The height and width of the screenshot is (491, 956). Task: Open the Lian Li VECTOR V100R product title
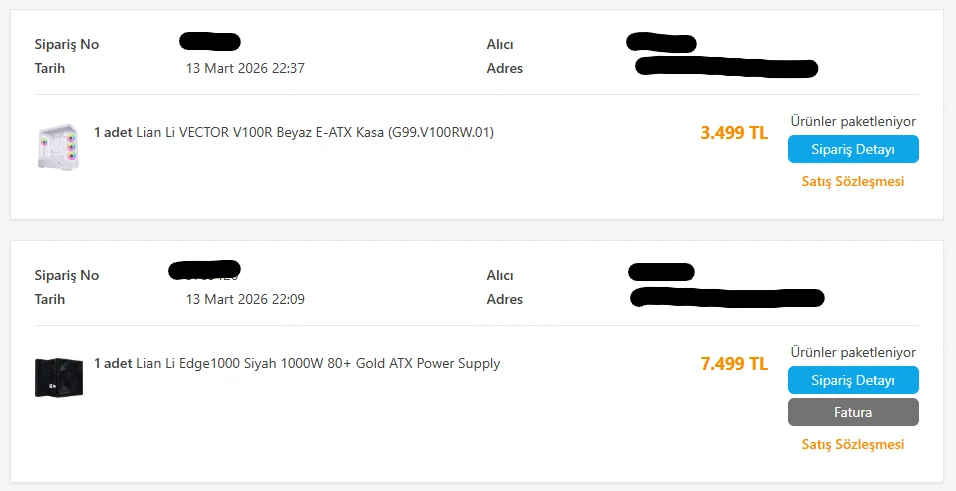(x=314, y=132)
